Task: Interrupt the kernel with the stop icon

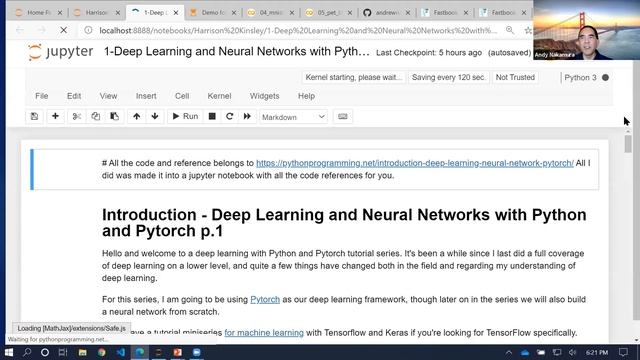Action: coord(212,117)
